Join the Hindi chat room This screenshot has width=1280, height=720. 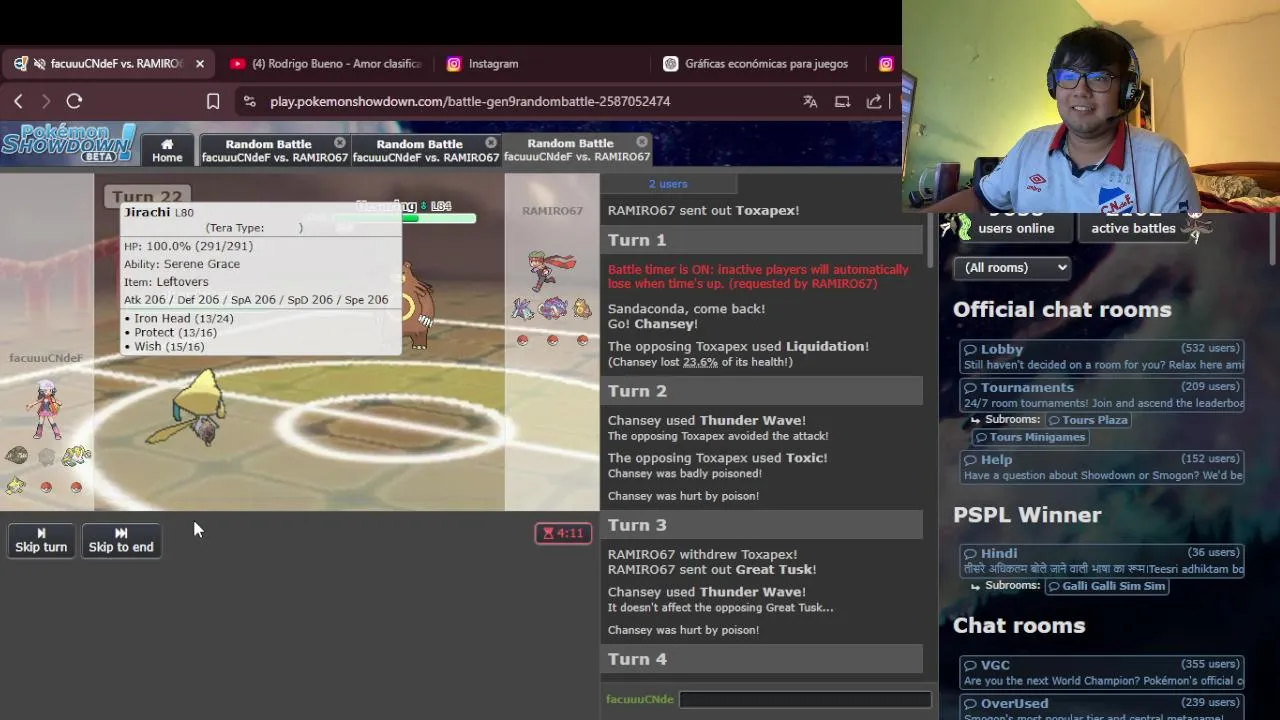(x=1101, y=561)
